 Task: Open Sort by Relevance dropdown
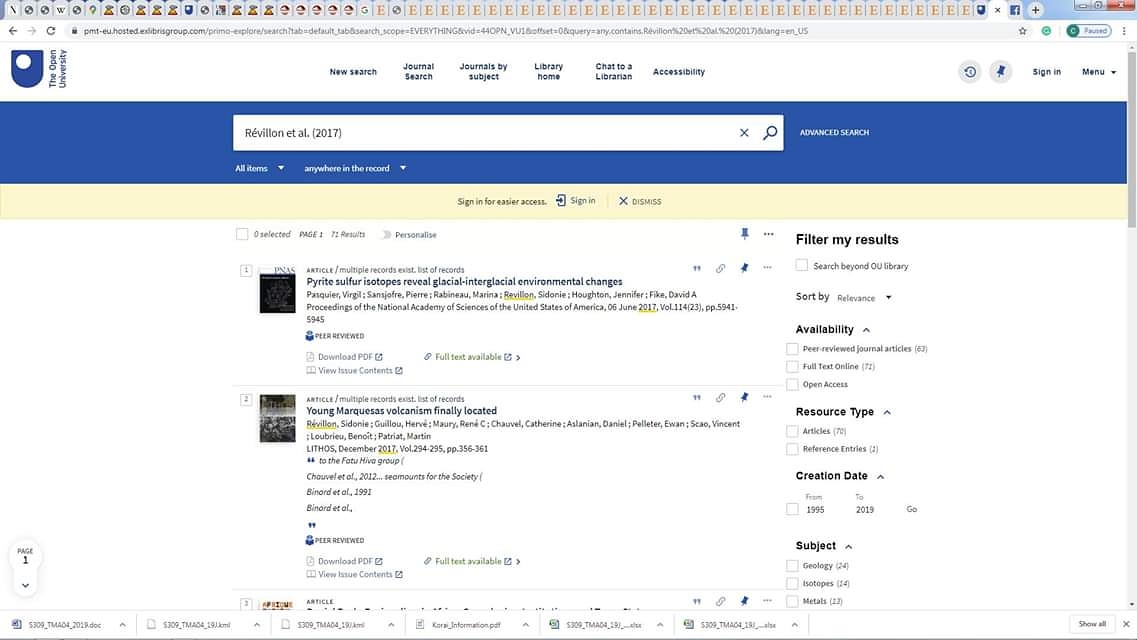pyautogui.click(x=864, y=298)
